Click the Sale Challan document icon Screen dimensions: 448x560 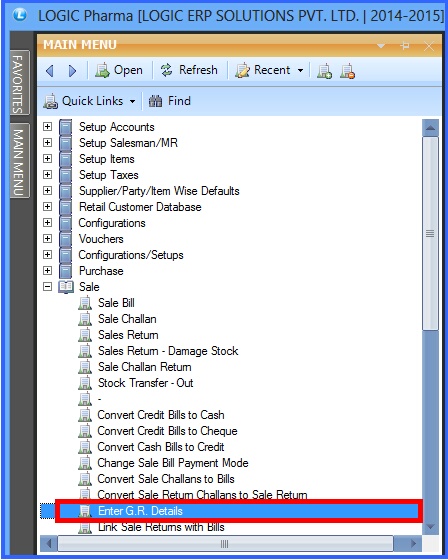(x=85, y=319)
